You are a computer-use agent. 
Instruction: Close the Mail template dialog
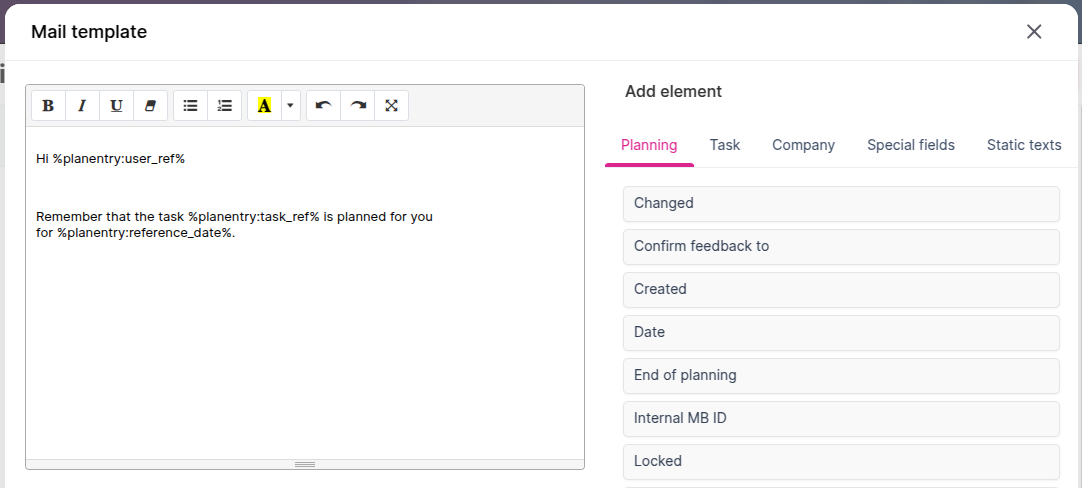tap(1034, 32)
